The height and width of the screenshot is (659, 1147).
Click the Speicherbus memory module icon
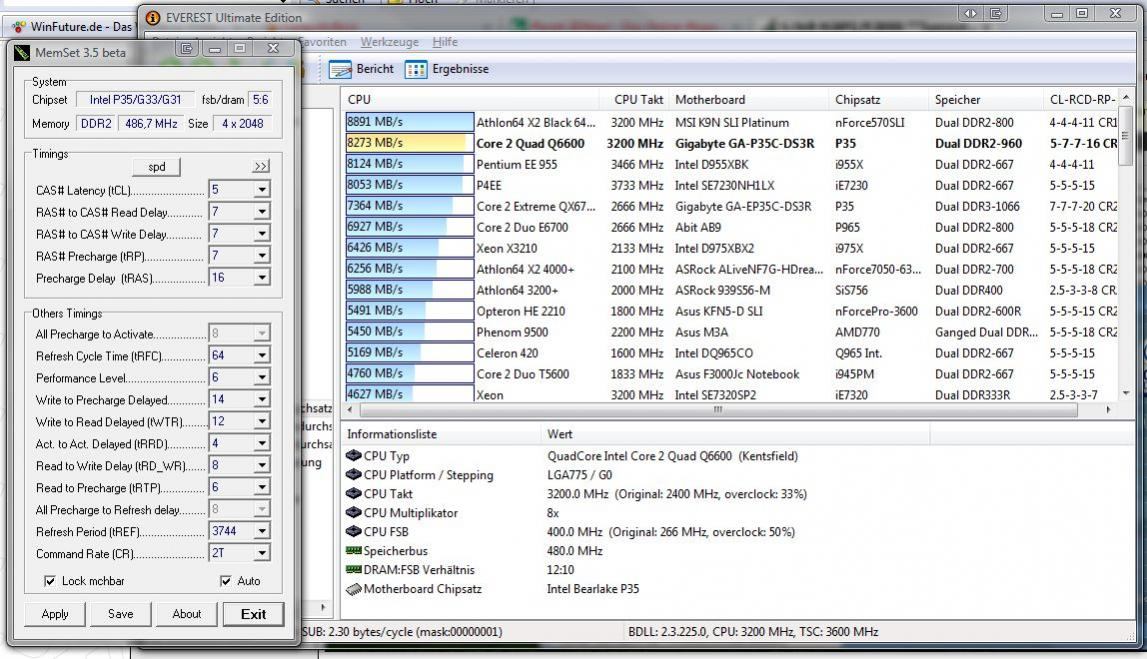tap(353, 551)
